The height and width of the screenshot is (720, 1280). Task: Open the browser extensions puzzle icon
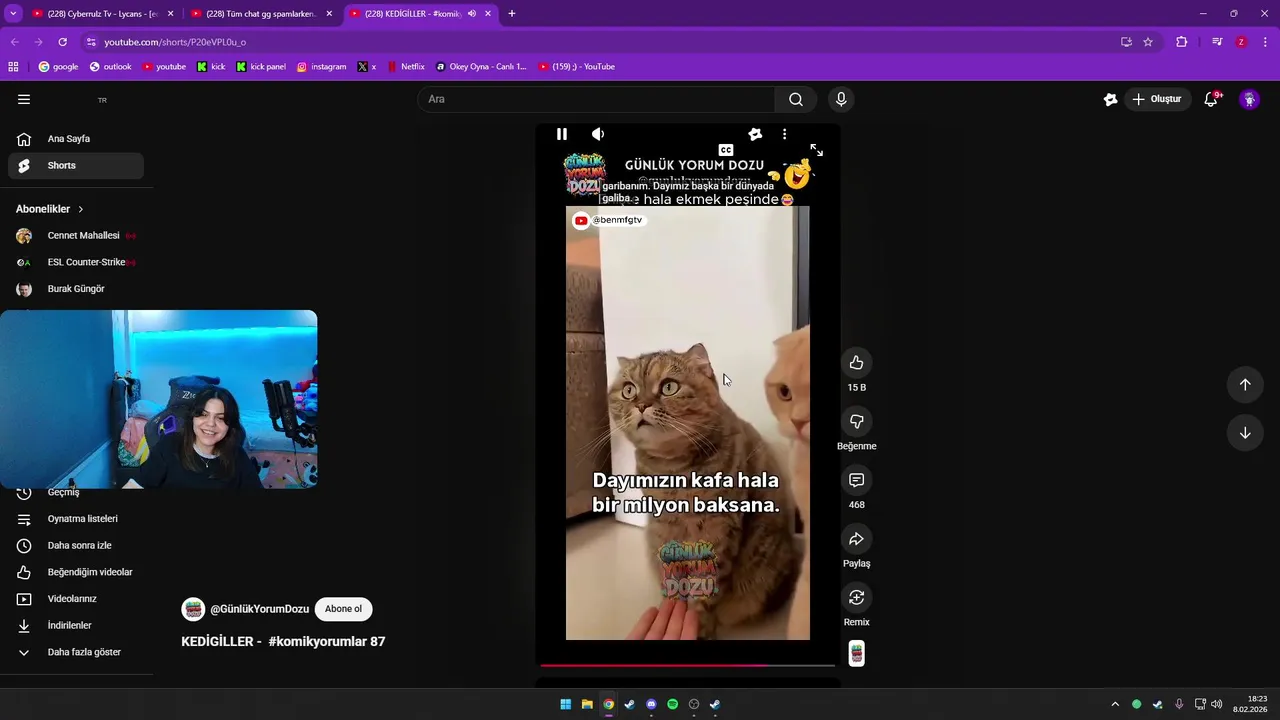1181,42
